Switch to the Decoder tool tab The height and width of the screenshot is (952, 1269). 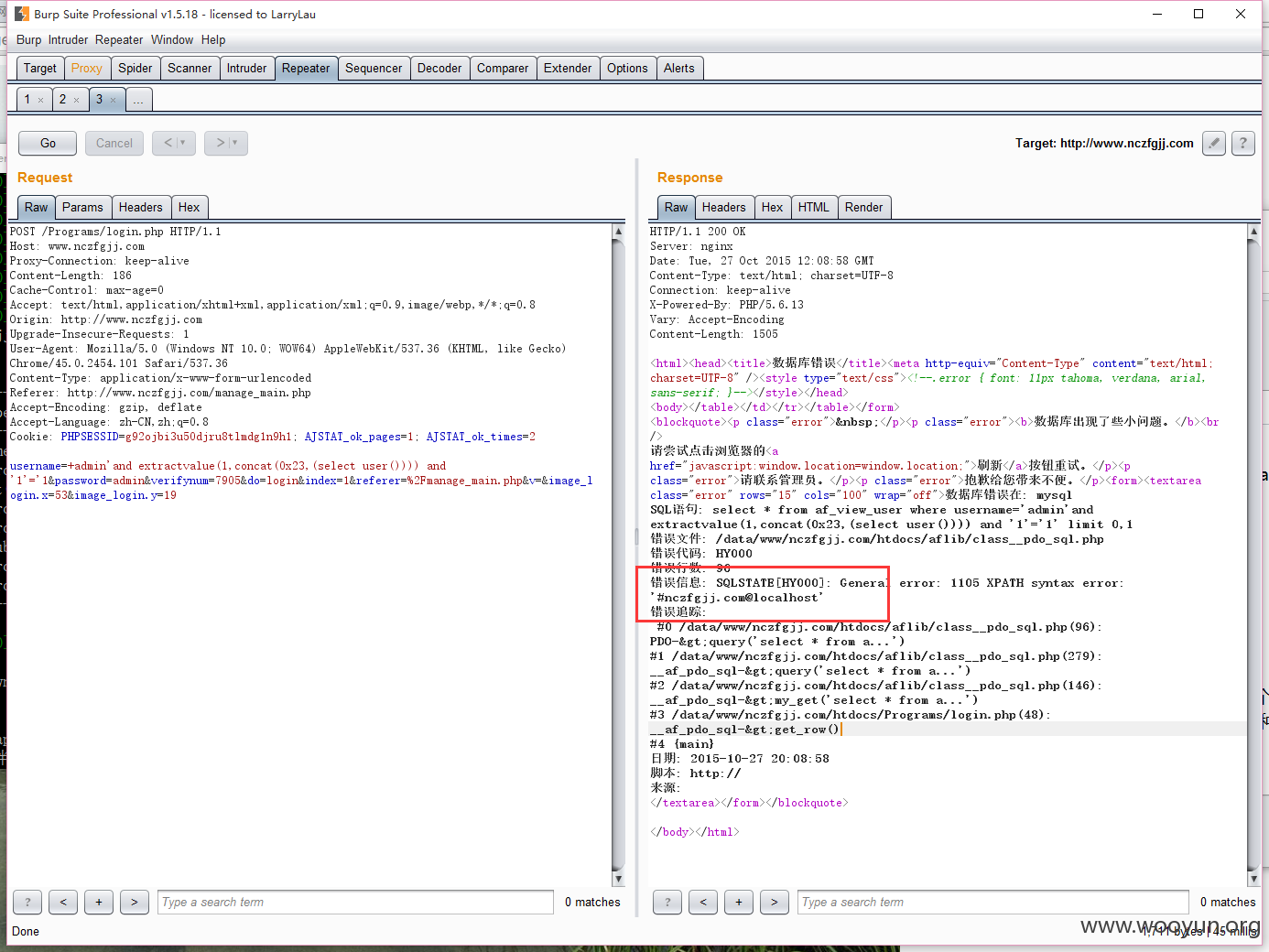(439, 68)
